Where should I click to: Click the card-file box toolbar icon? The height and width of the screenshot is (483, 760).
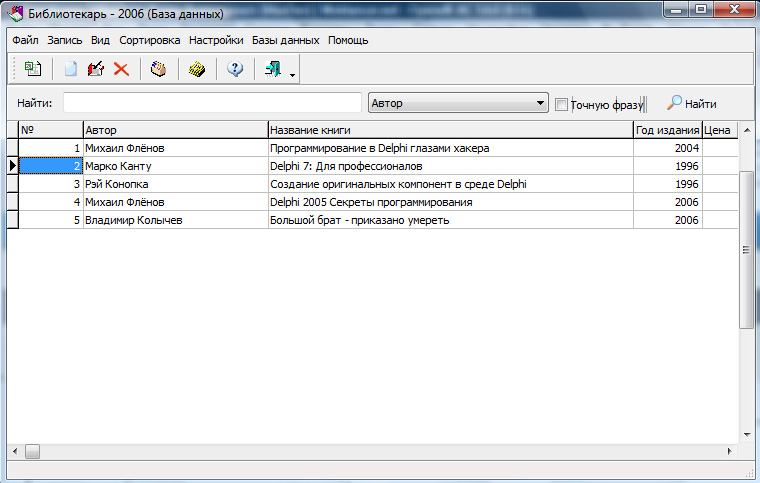tap(158, 69)
